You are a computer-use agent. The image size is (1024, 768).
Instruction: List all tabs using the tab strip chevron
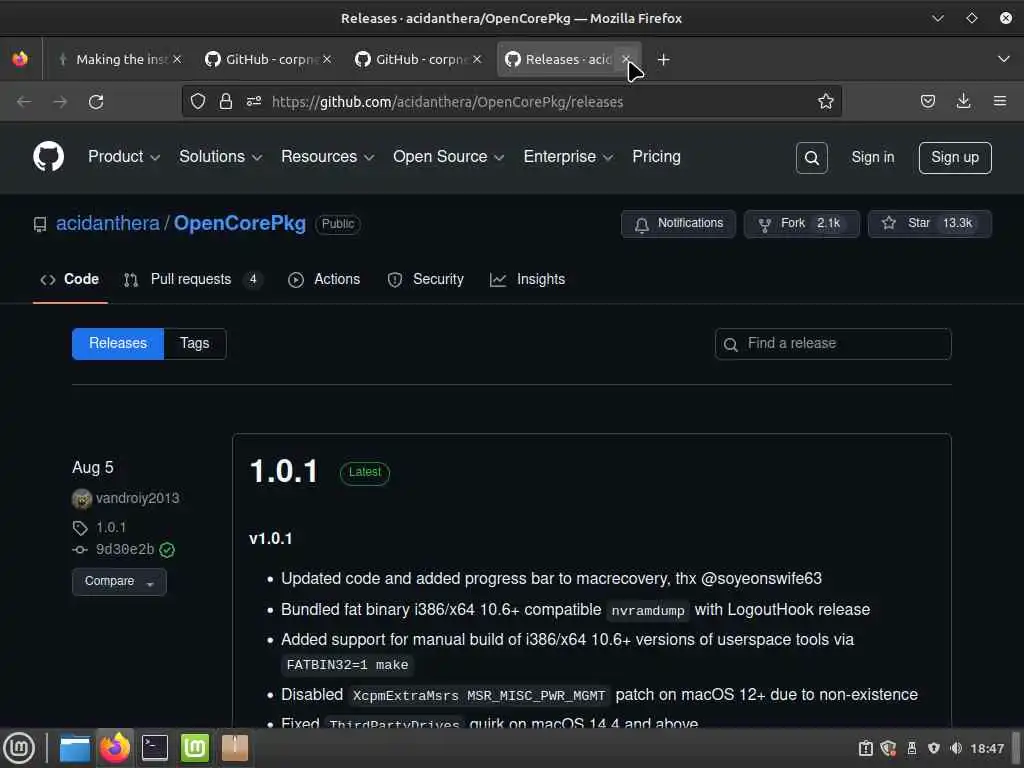(x=1004, y=59)
